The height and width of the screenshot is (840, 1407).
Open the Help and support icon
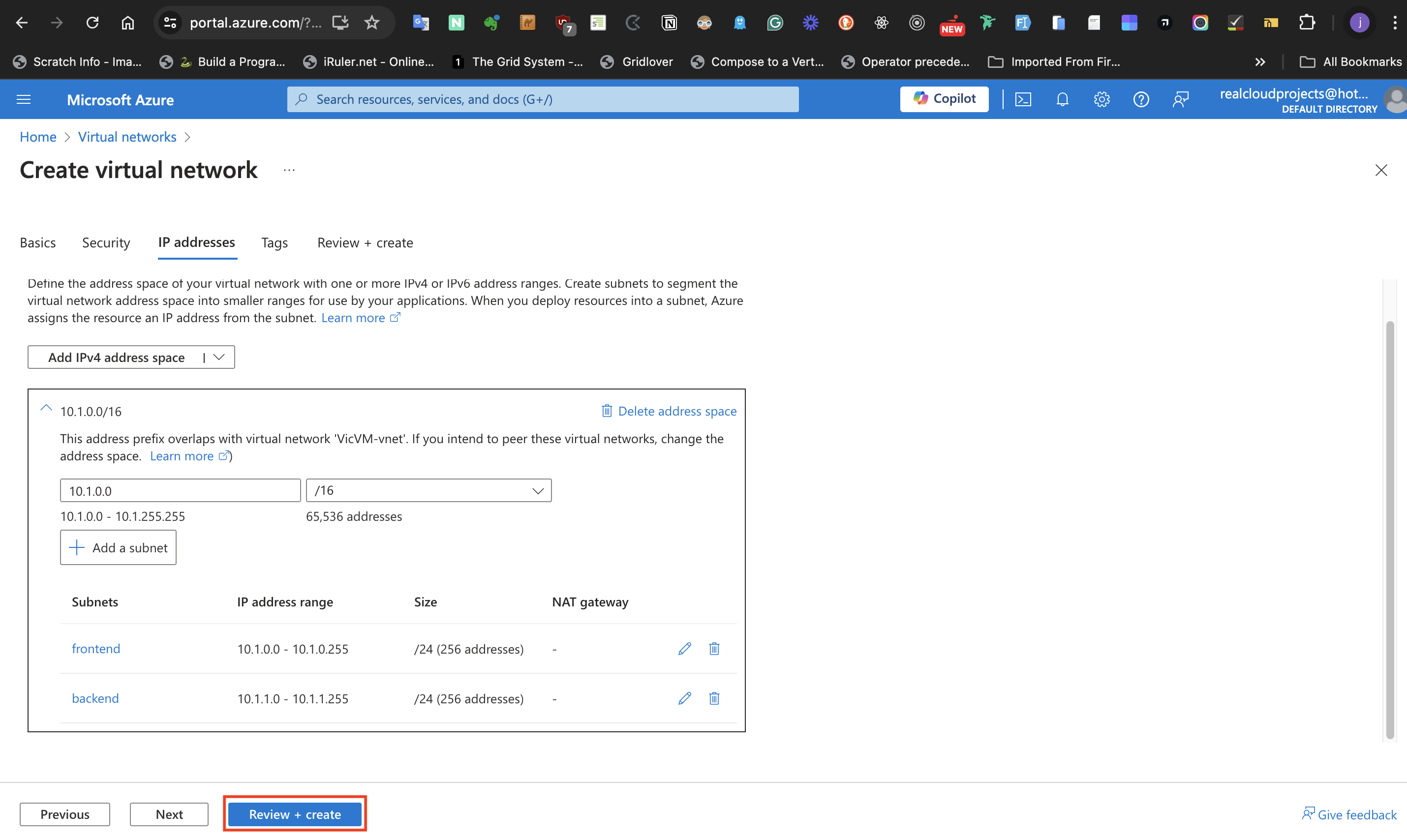pyautogui.click(x=1141, y=99)
